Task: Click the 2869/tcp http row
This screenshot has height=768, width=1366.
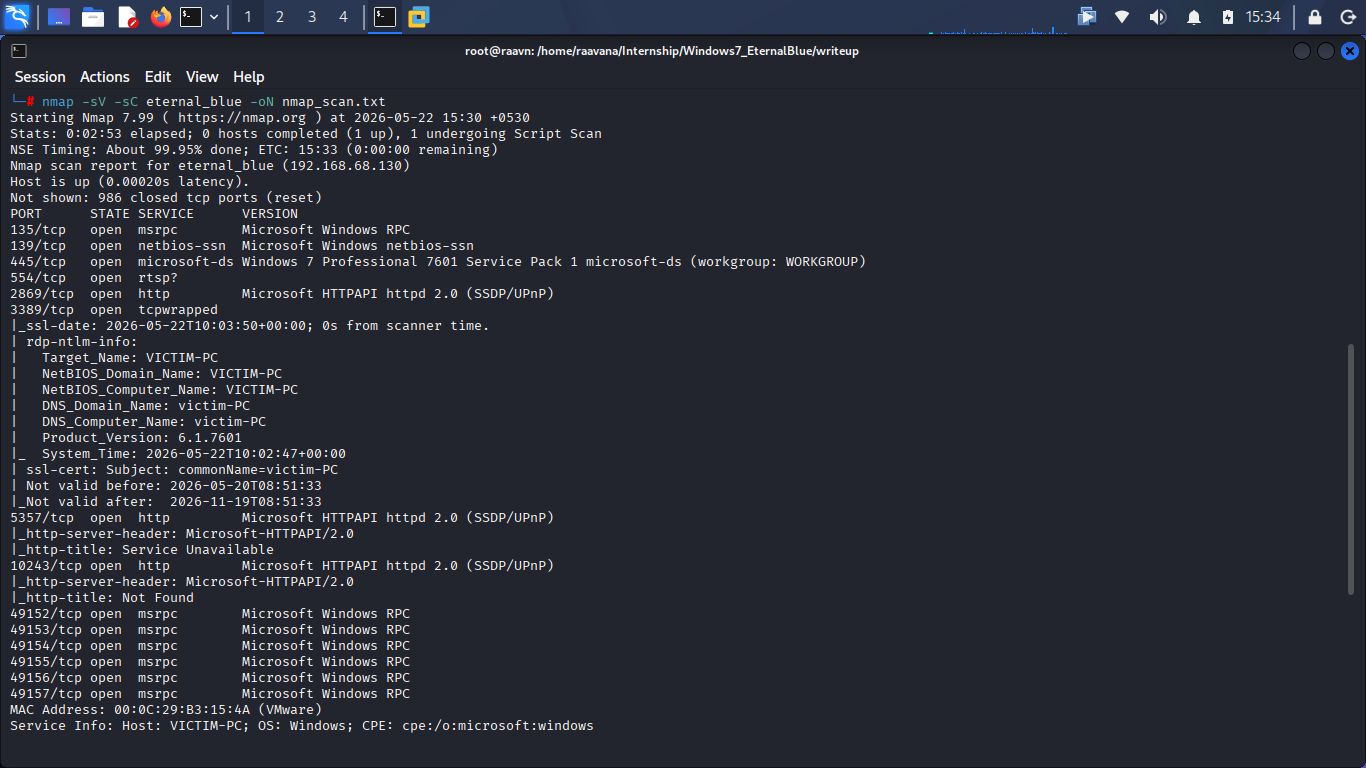Action: (x=282, y=294)
